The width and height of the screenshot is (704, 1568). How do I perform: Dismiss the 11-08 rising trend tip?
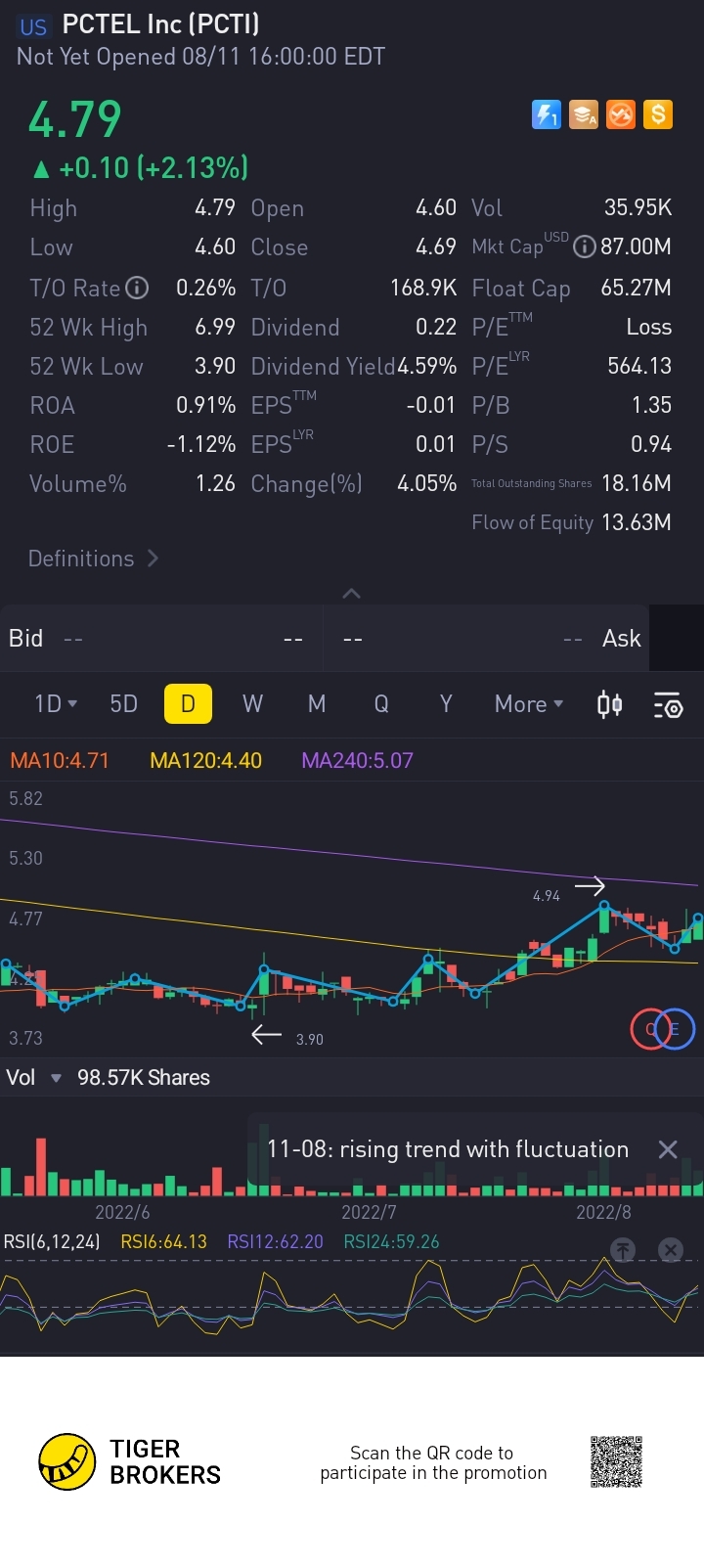coord(668,1149)
